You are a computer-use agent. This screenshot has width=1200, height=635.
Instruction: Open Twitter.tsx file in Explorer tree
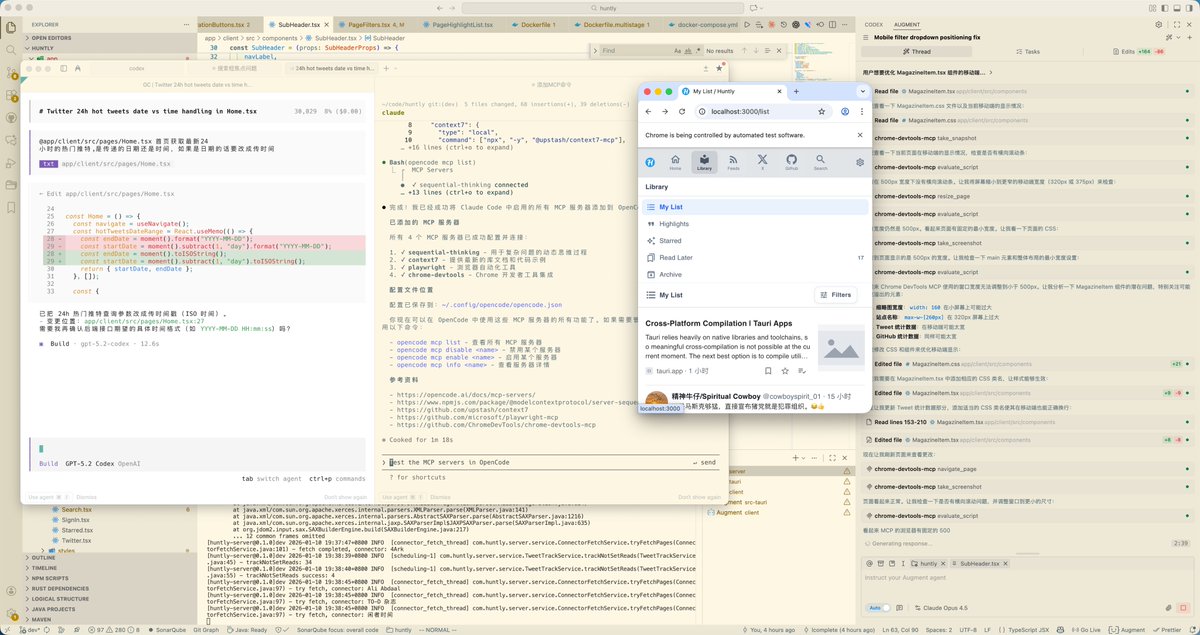[x=76, y=540]
